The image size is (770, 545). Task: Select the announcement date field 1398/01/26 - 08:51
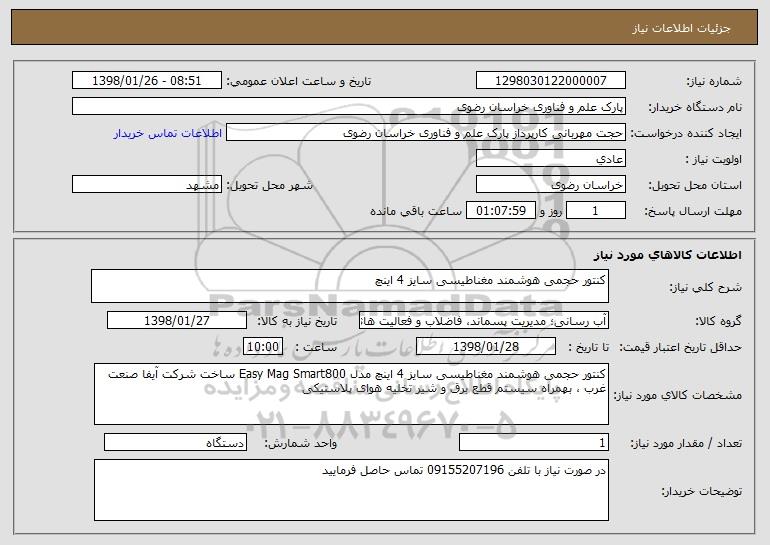coord(147,81)
